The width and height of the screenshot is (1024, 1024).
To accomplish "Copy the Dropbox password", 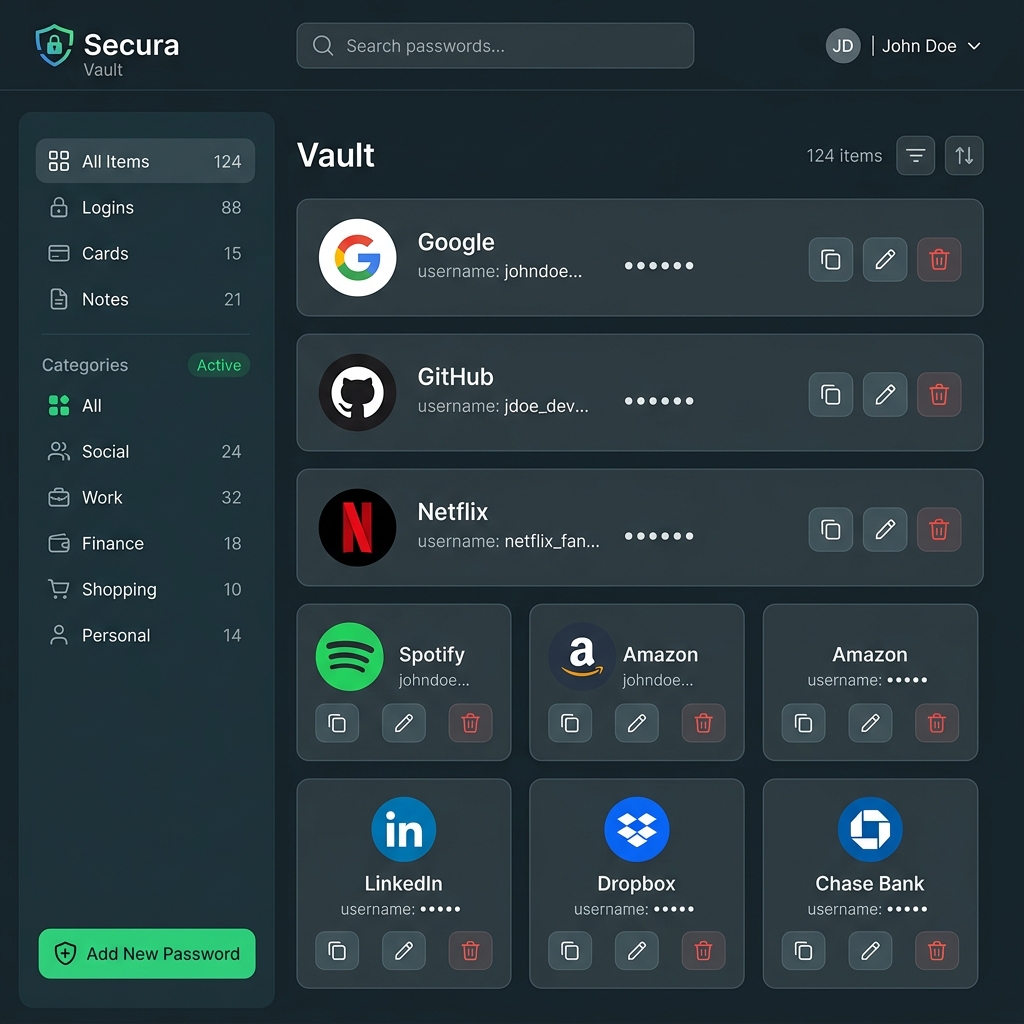I will (570, 950).
